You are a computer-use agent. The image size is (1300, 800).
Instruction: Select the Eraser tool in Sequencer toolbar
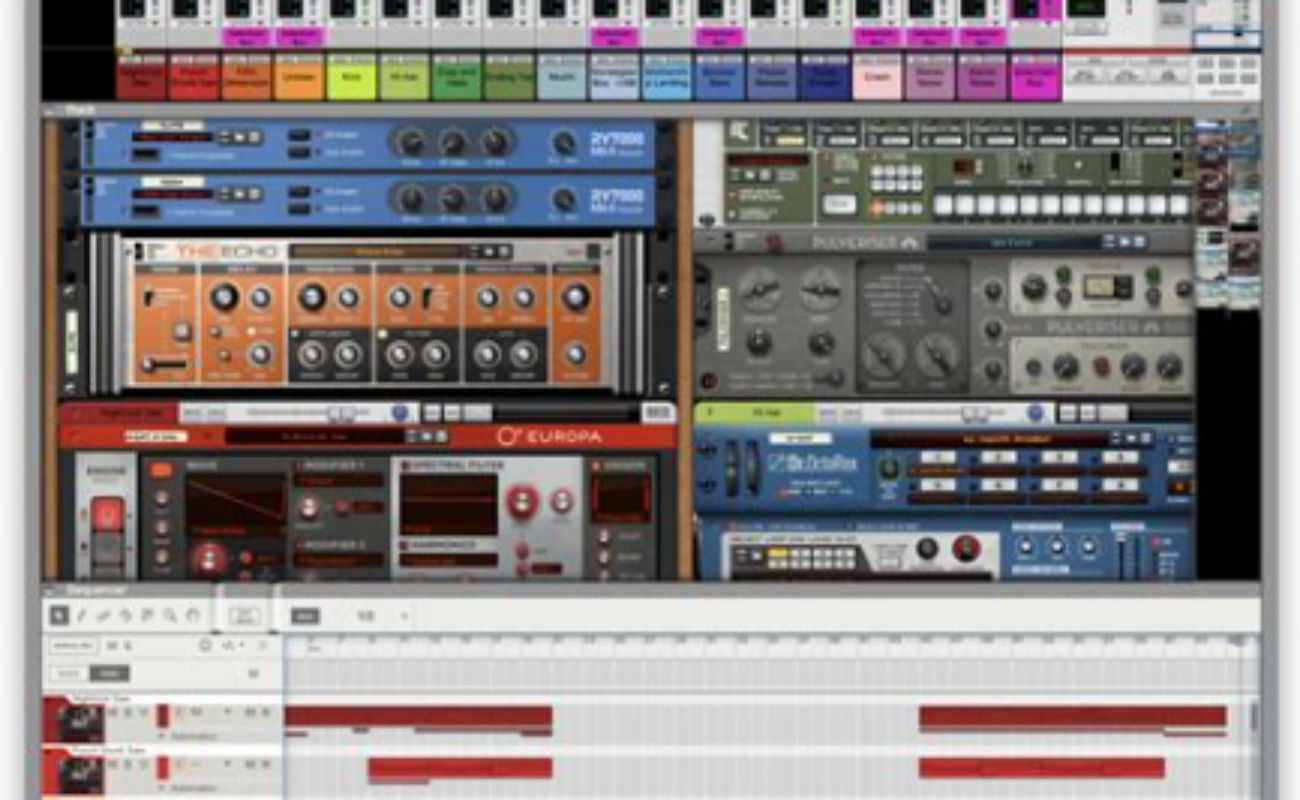tap(103, 616)
